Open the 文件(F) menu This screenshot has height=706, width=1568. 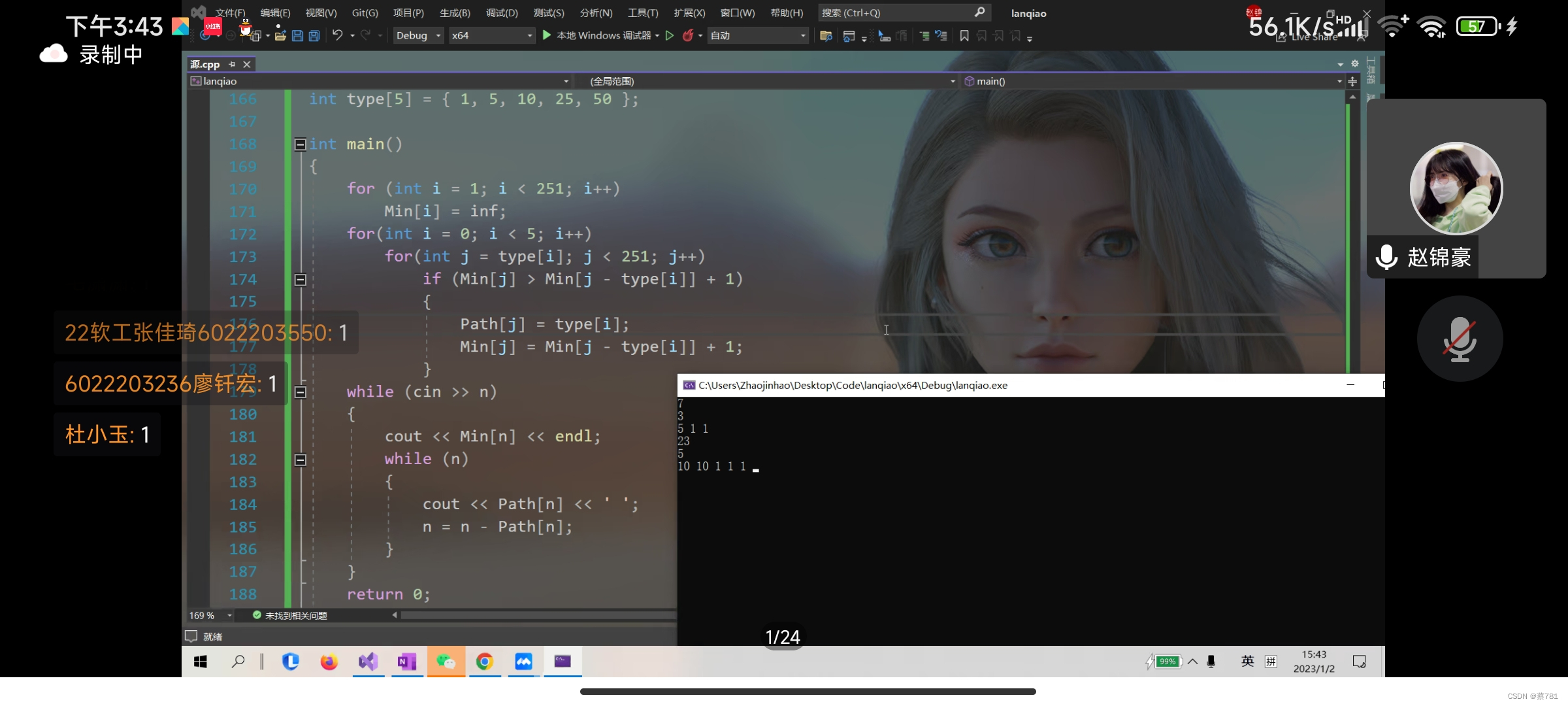coord(230,13)
